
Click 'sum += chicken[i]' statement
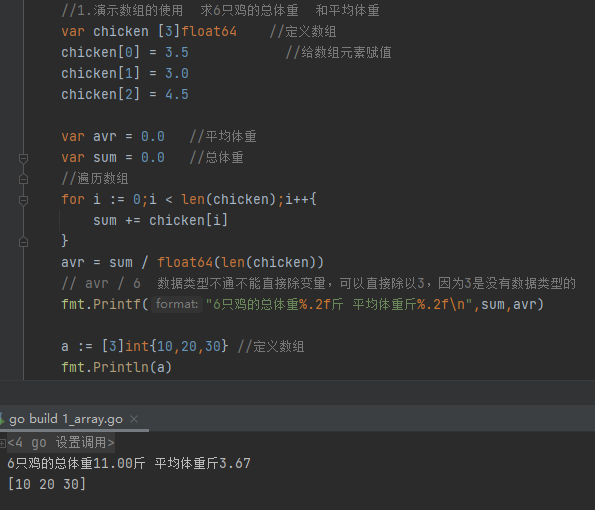coord(161,220)
